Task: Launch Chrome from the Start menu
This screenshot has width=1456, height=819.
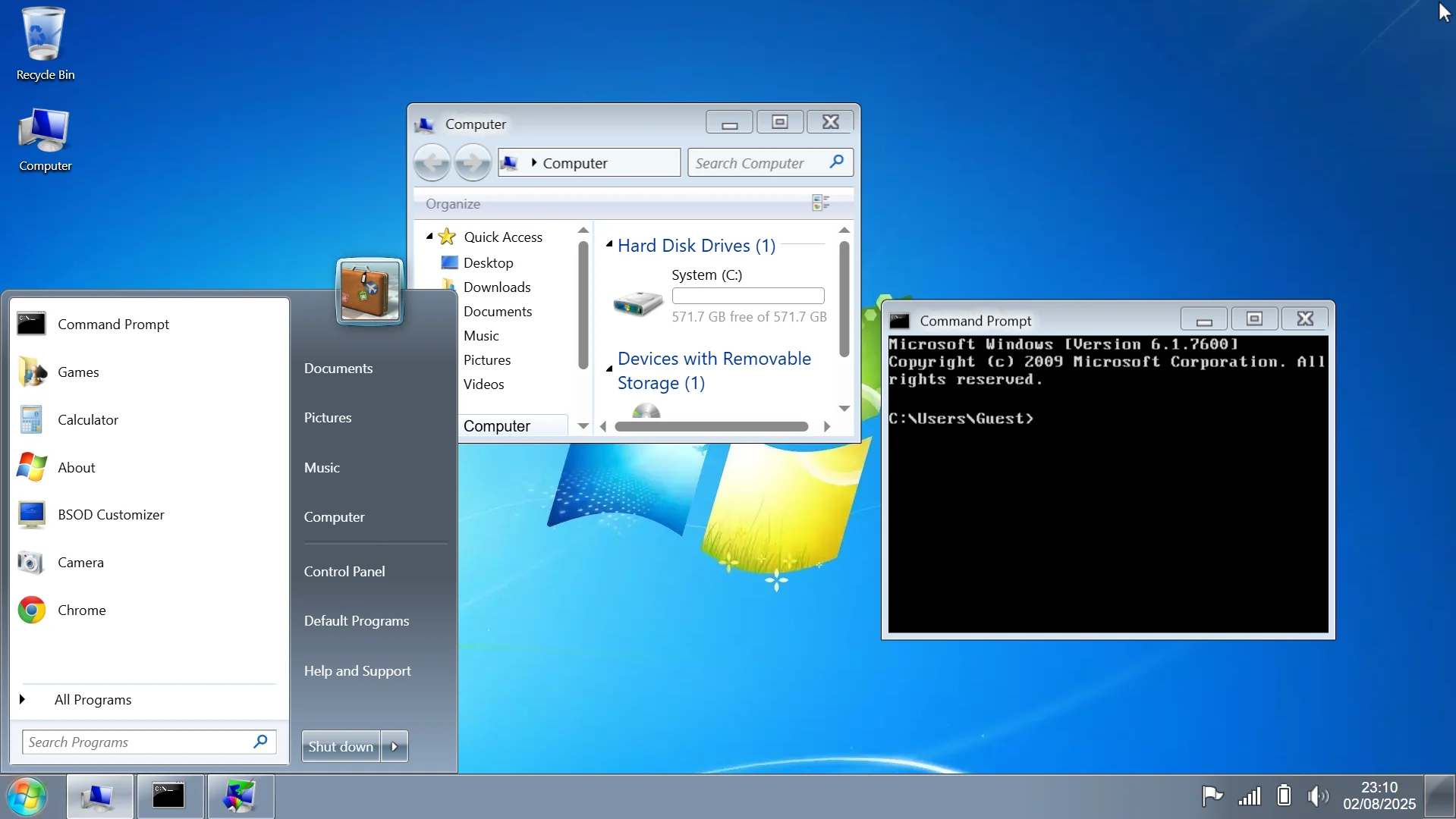Action: [150, 610]
